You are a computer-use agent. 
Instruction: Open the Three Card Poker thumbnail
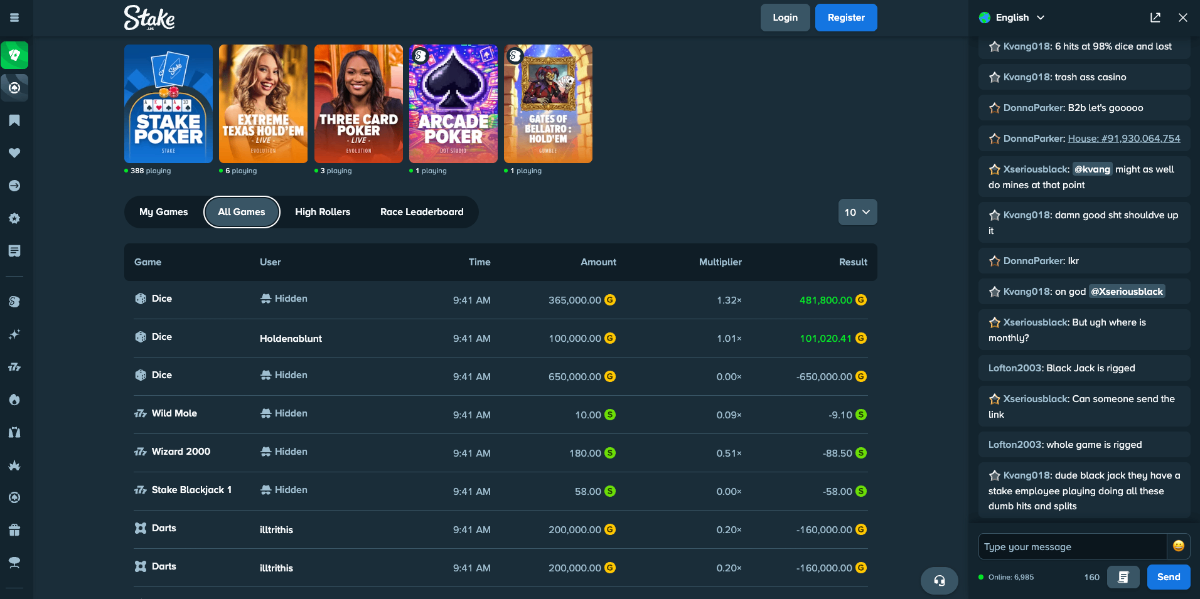click(x=358, y=103)
